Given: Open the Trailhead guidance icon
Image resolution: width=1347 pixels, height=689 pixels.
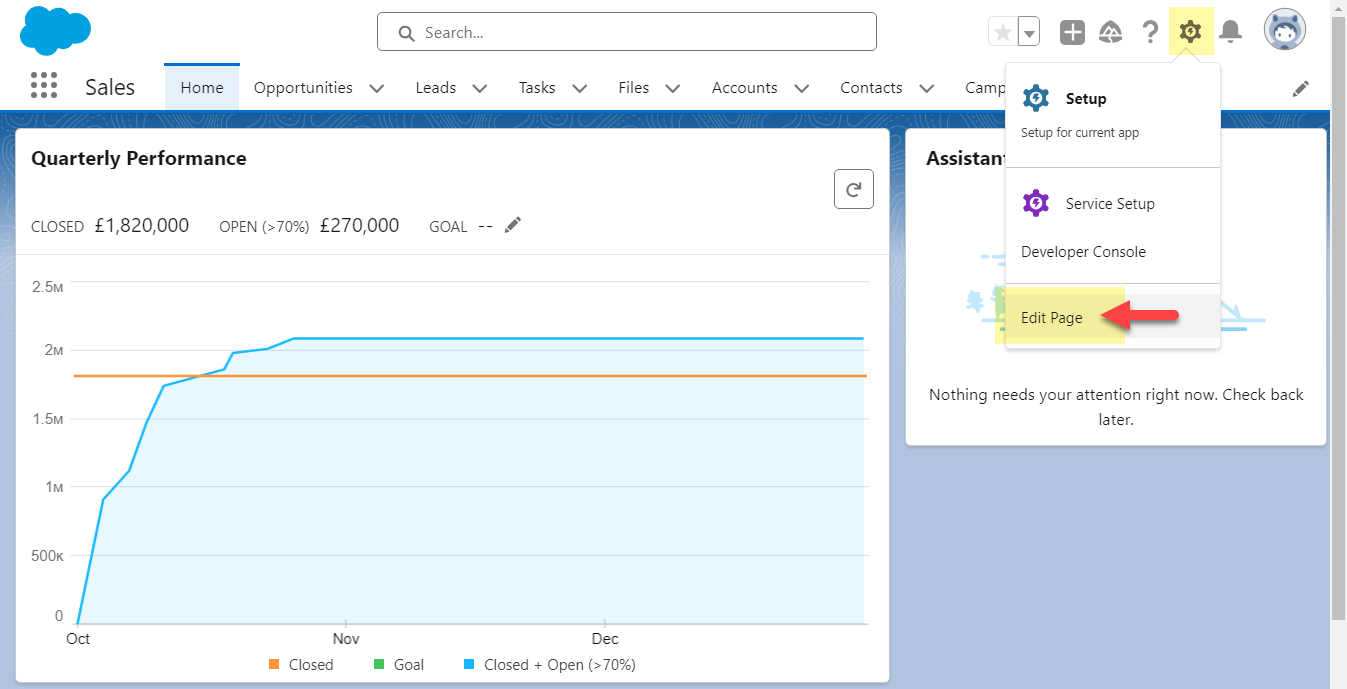Looking at the screenshot, I should tap(1110, 32).
